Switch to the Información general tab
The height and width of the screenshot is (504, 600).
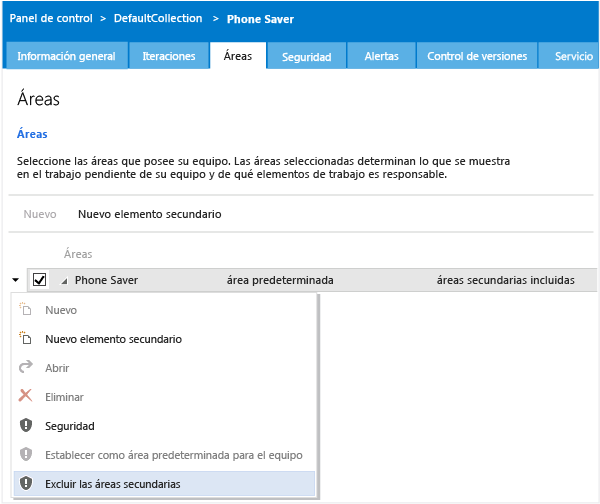(x=66, y=56)
